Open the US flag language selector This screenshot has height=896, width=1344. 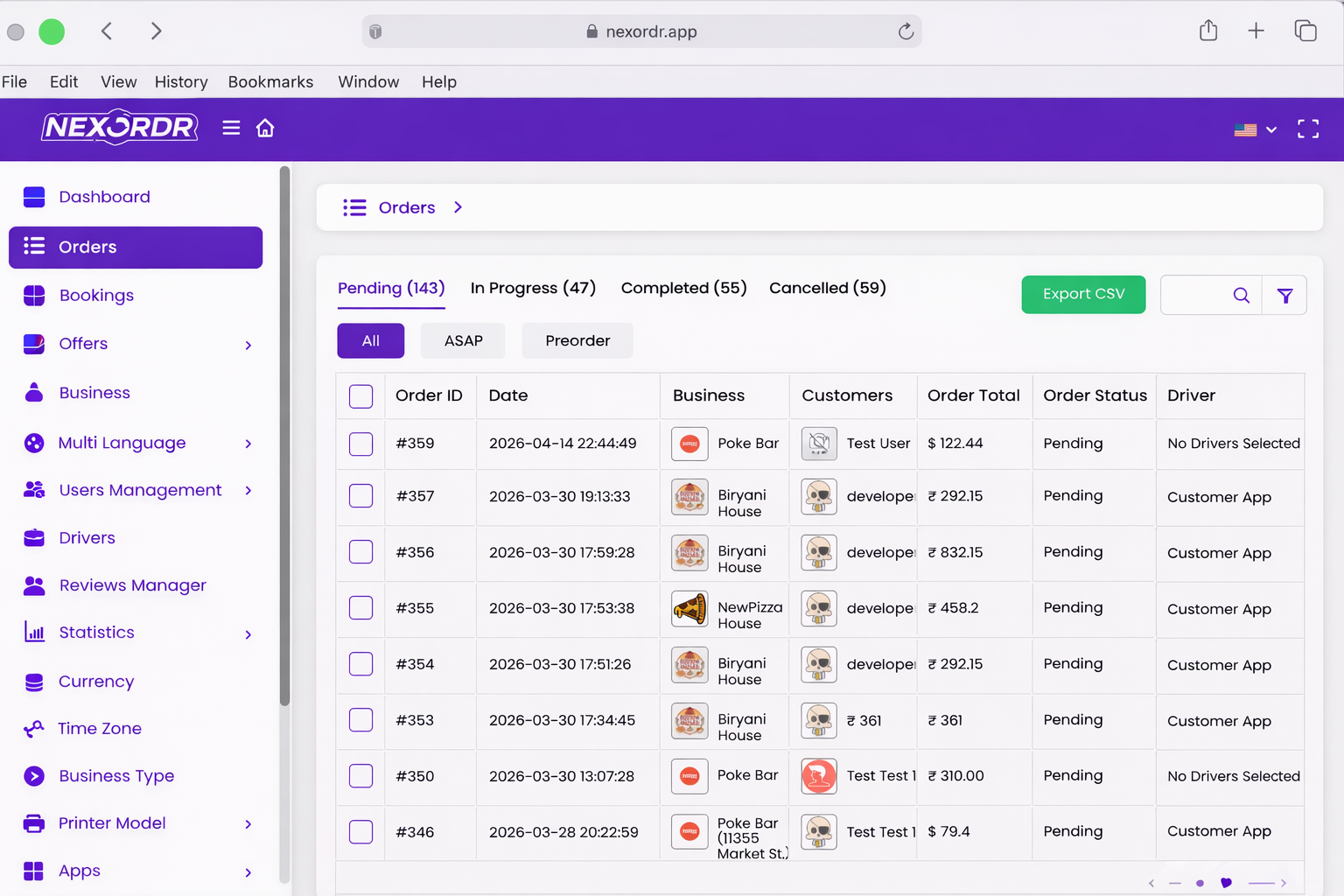[1255, 129]
